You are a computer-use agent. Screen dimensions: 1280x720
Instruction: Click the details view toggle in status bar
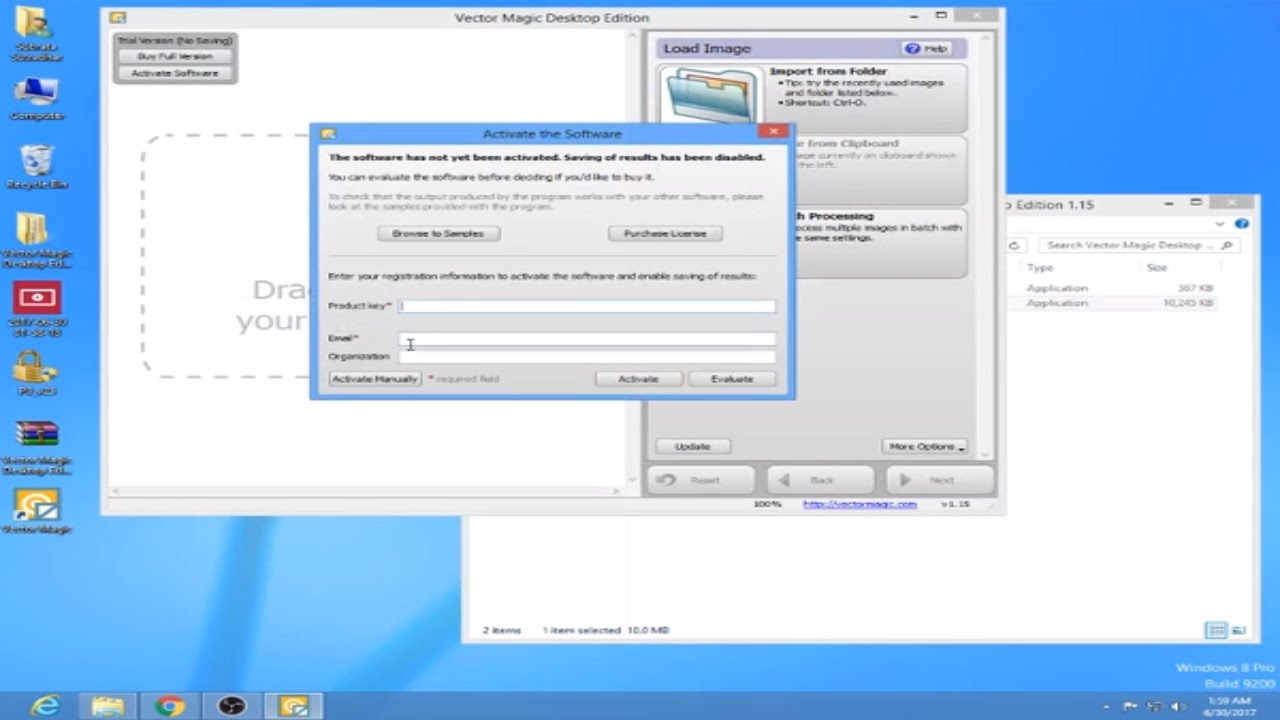1216,630
